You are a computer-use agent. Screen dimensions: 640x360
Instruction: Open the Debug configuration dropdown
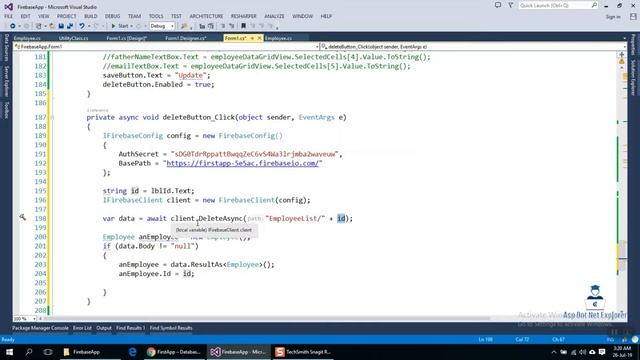pyautogui.click(x=162, y=26)
